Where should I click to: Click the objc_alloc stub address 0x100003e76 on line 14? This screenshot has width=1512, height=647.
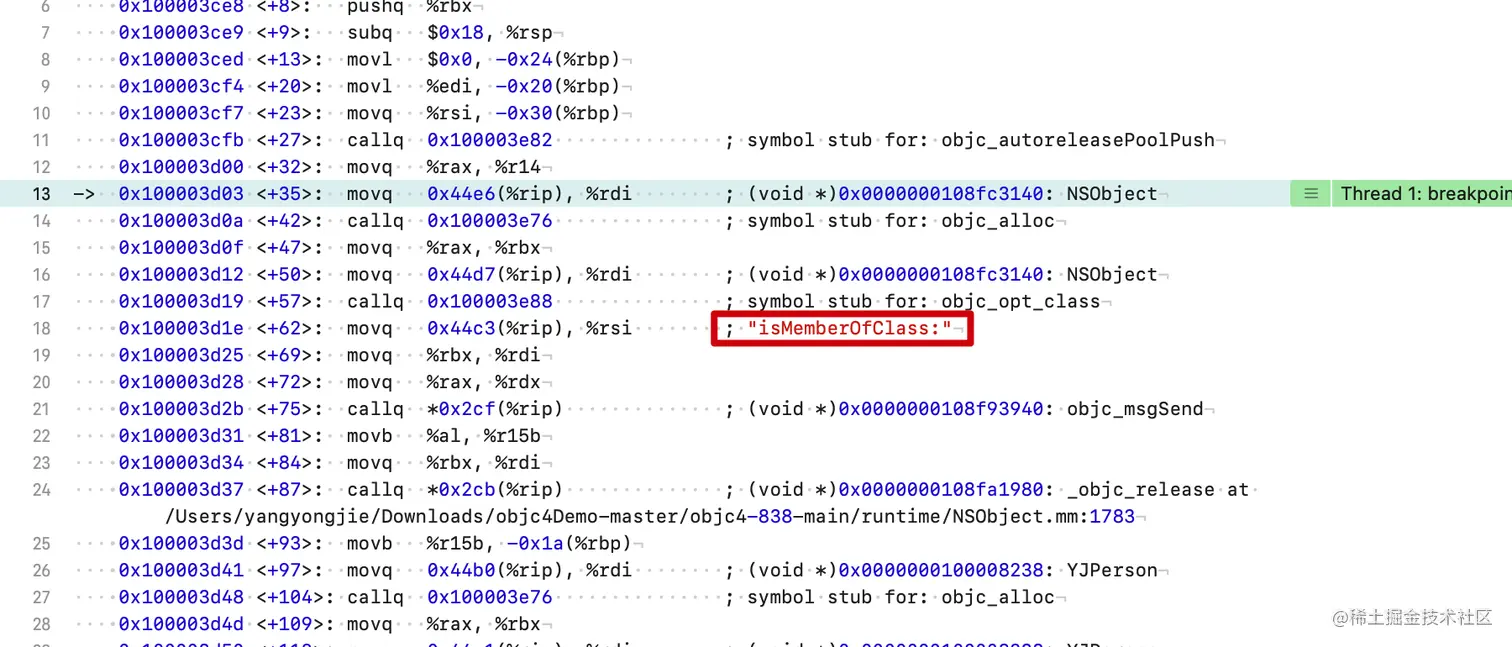pyautogui.click(x=489, y=220)
